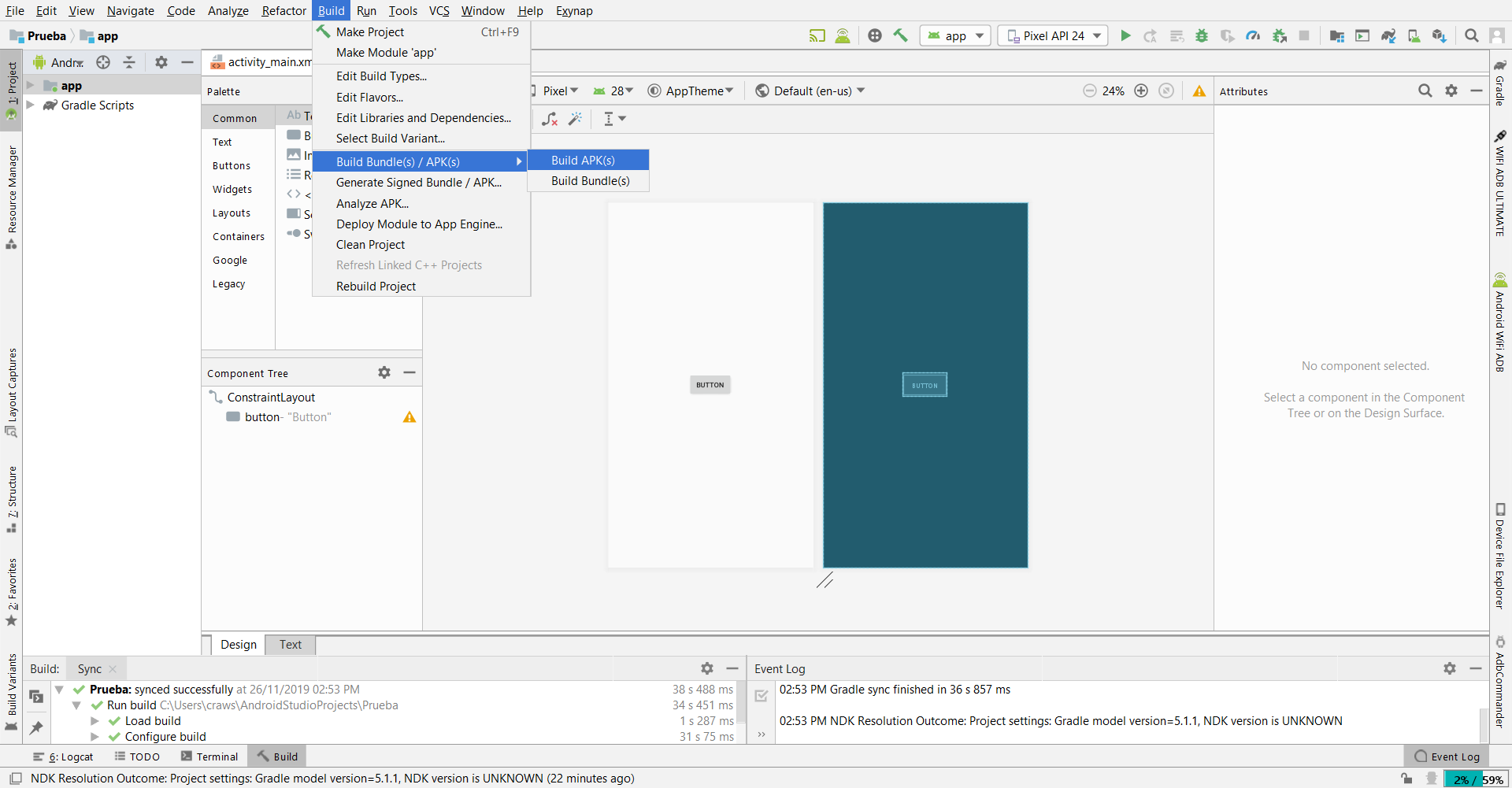The image size is (1512, 788).
Task: Collapse the Run build node
Action: click(x=76, y=705)
